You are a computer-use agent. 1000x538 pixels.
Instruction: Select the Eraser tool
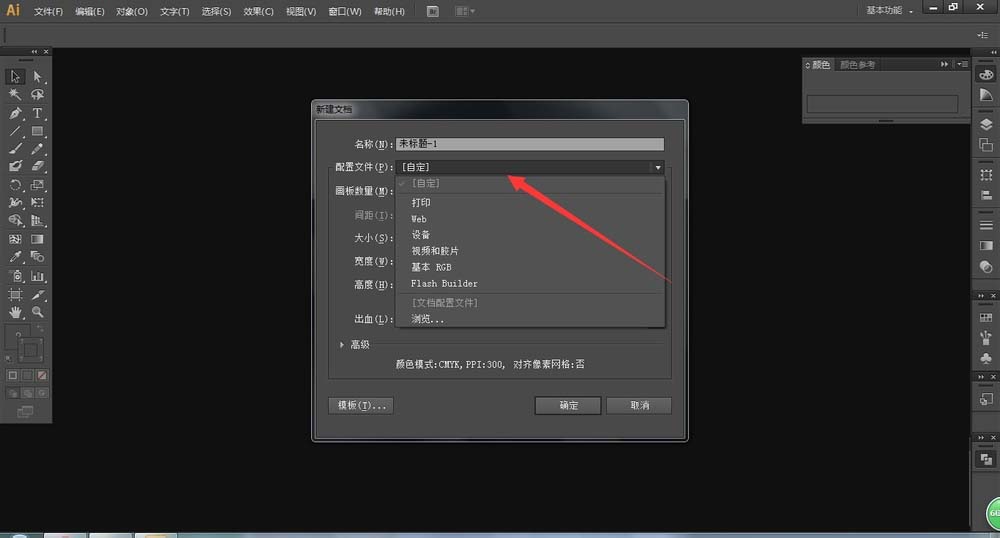click(x=38, y=166)
